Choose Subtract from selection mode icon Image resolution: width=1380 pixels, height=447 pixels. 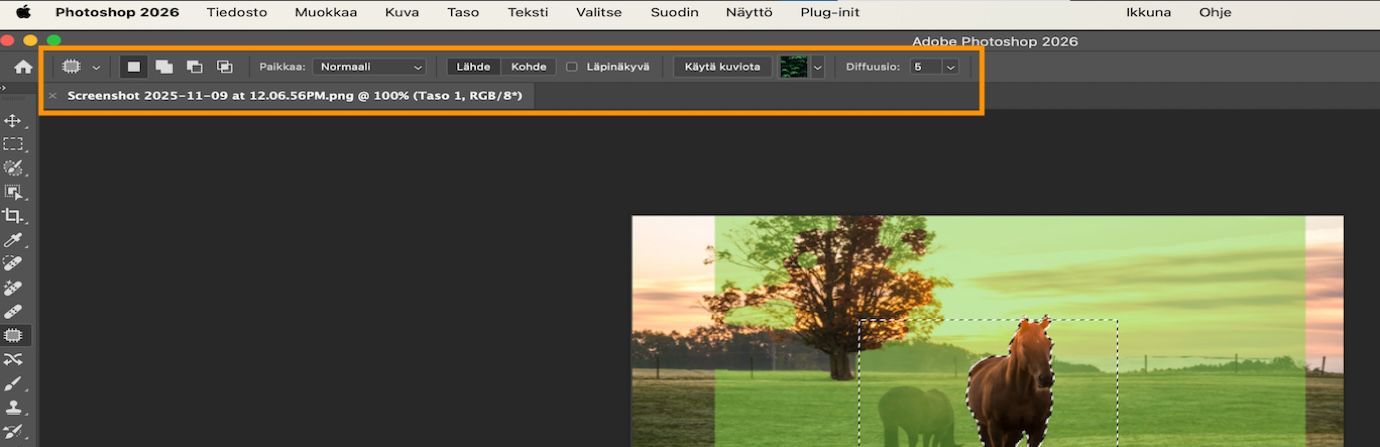[x=194, y=67]
